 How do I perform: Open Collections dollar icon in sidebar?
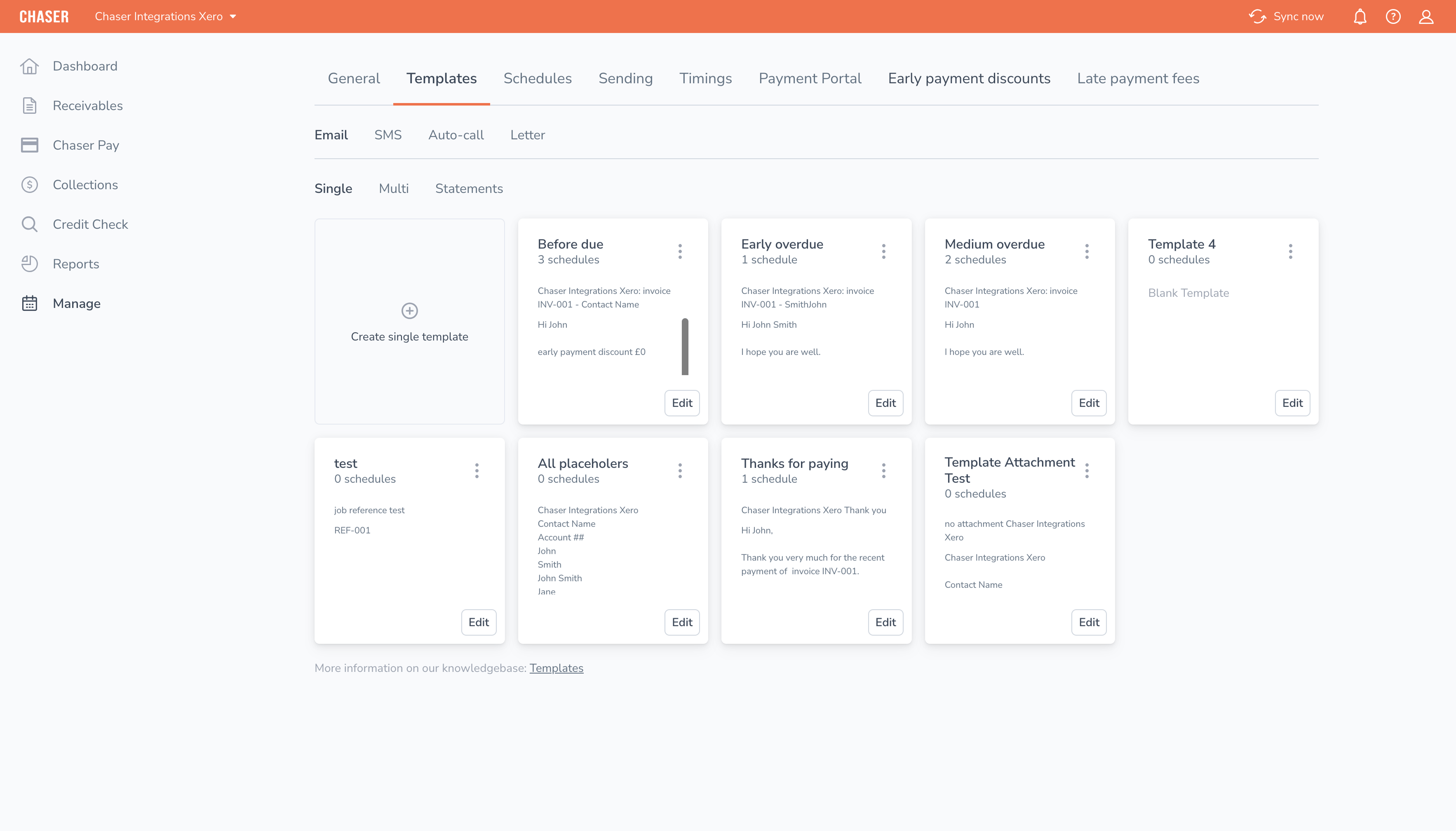pos(29,185)
